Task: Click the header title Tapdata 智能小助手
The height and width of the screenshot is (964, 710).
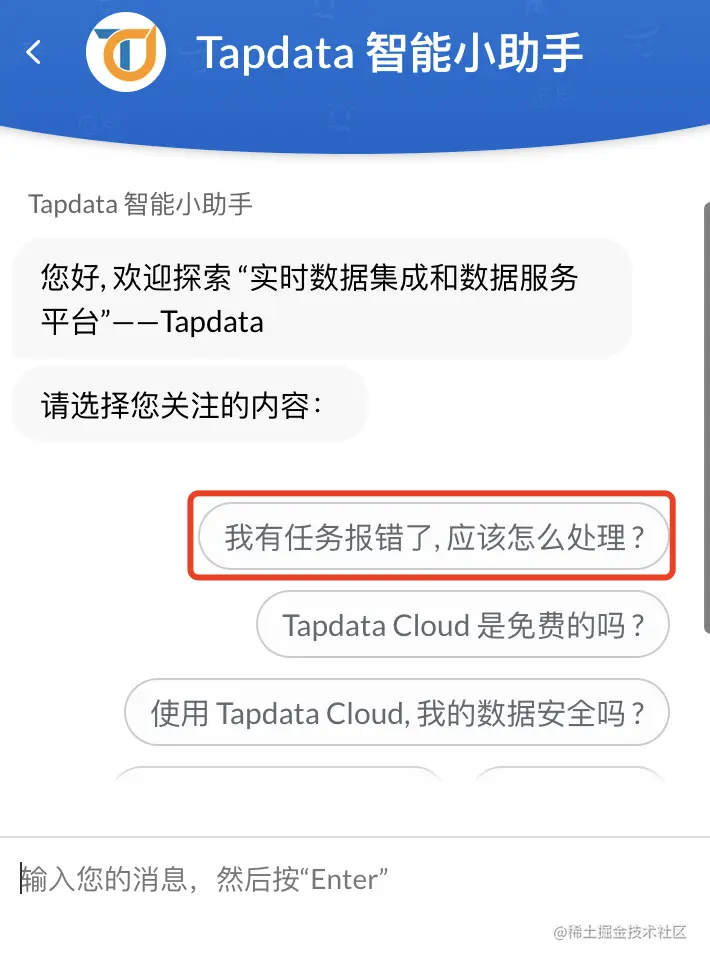Action: (x=389, y=53)
